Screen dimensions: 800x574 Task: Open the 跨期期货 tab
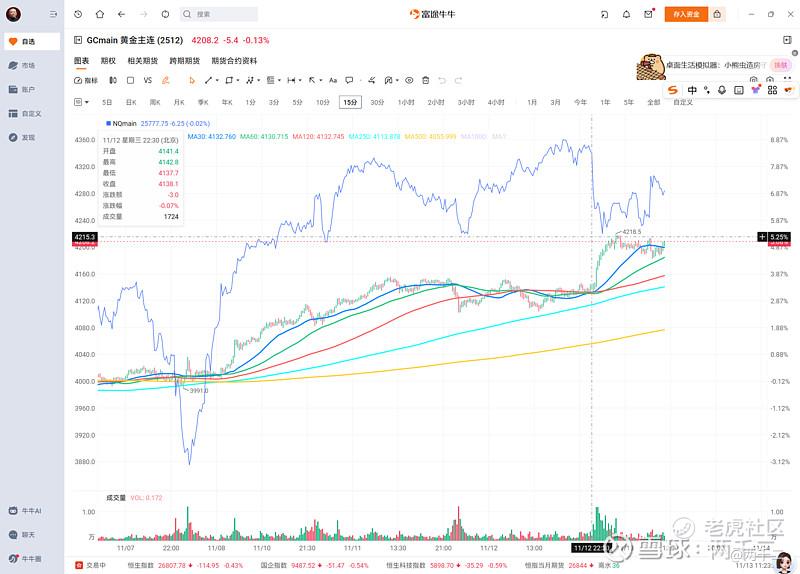185,61
